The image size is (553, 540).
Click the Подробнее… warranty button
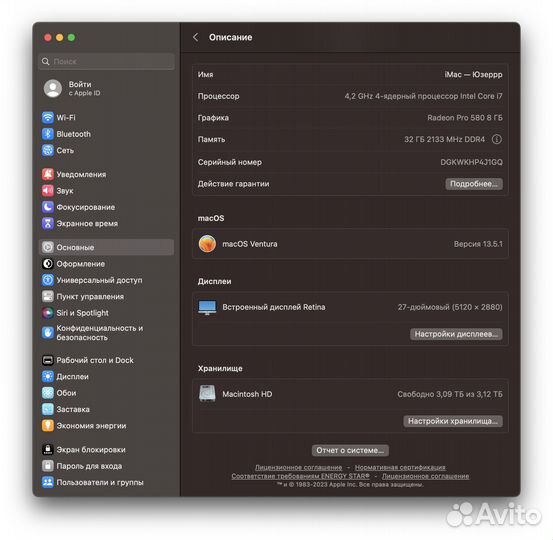coord(474,184)
